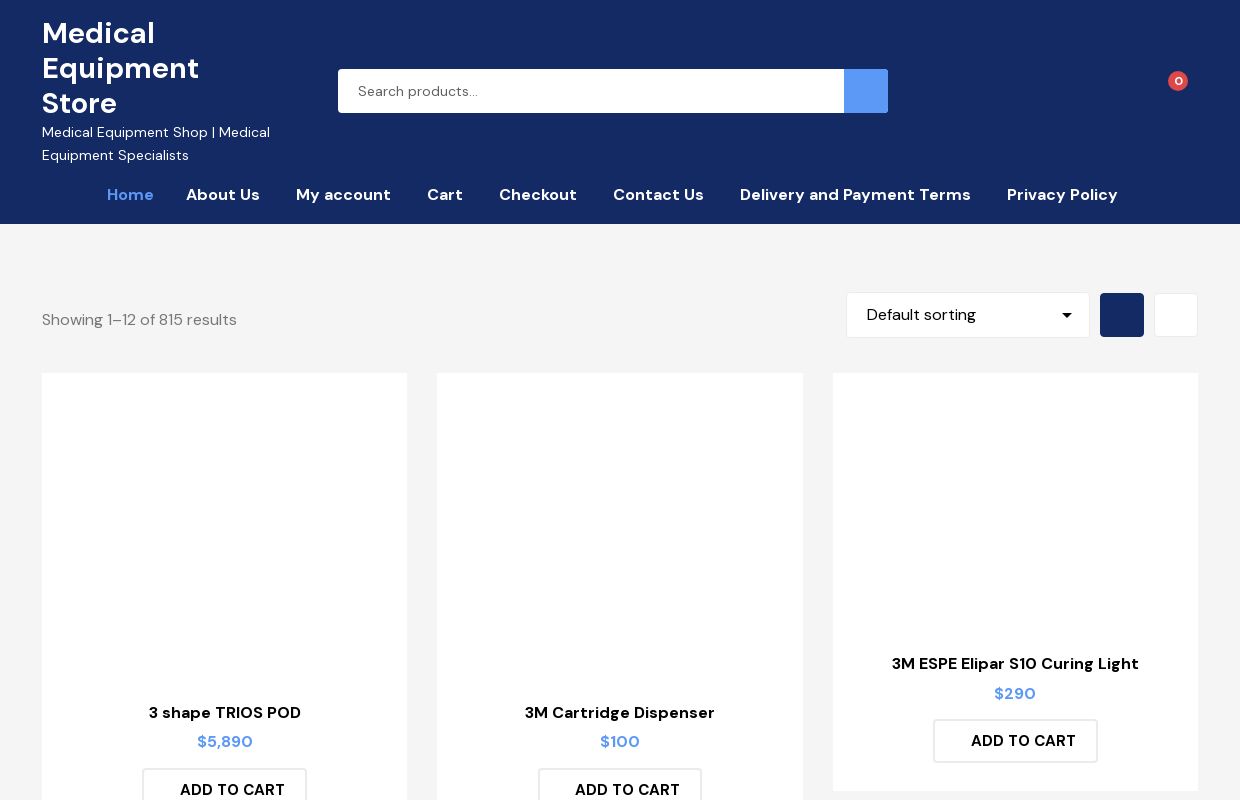Screen dimensions: 1240x800
Task: Switch to the white list view button
Action: 1175,315
